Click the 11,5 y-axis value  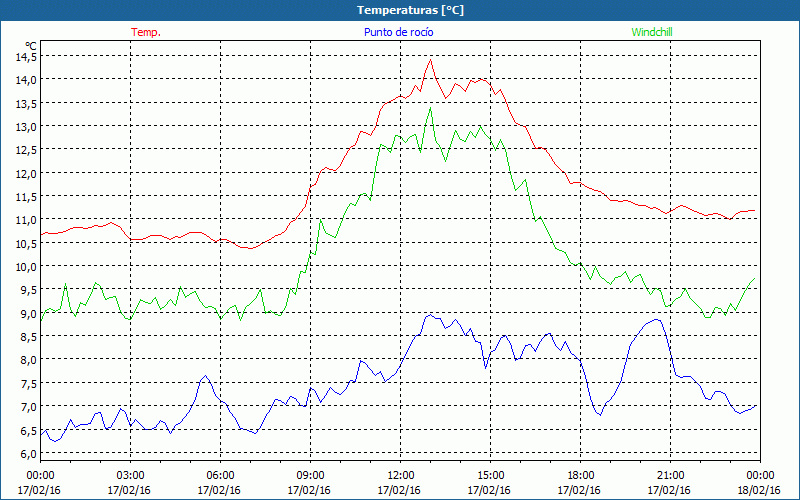coord(26,197)
